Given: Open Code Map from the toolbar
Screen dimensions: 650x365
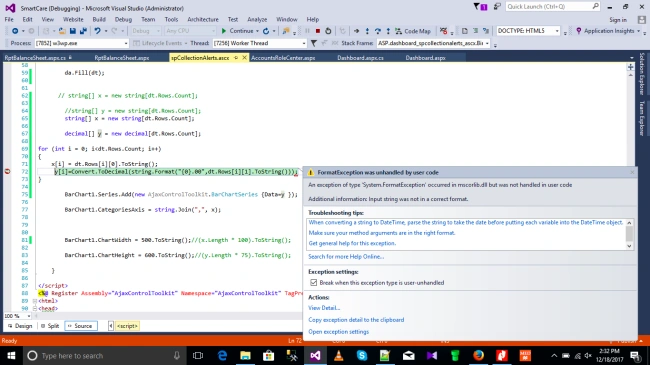Looking at the screenshot, I should [x=413, y=31].
